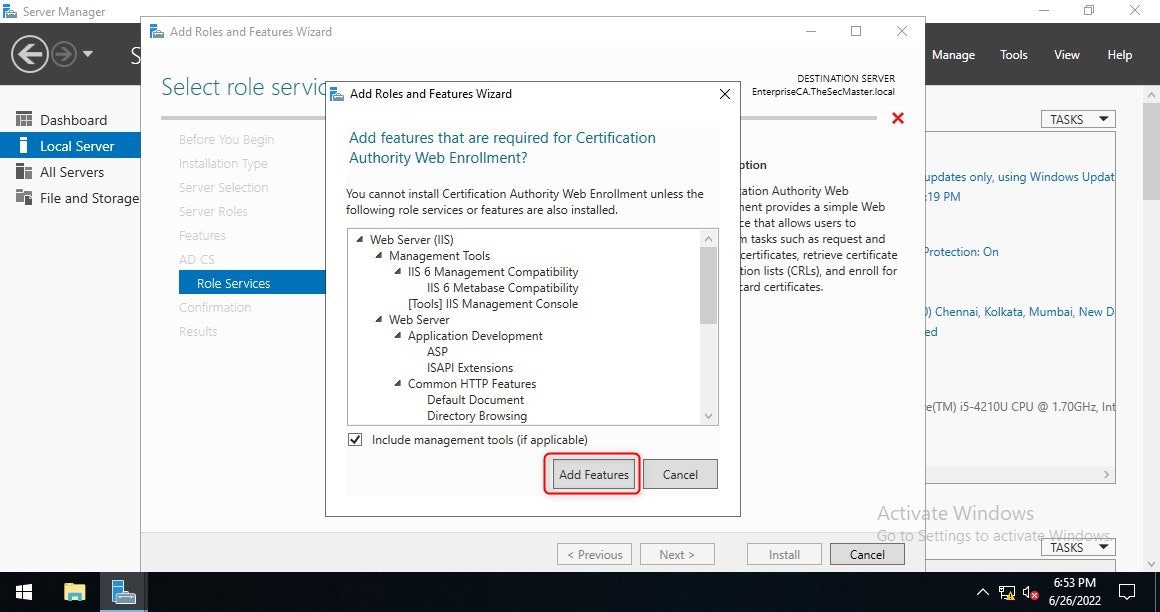Screen dimensions: 1160x612
Task: Click the wizard's Previous button
Action: pos(594,554)
